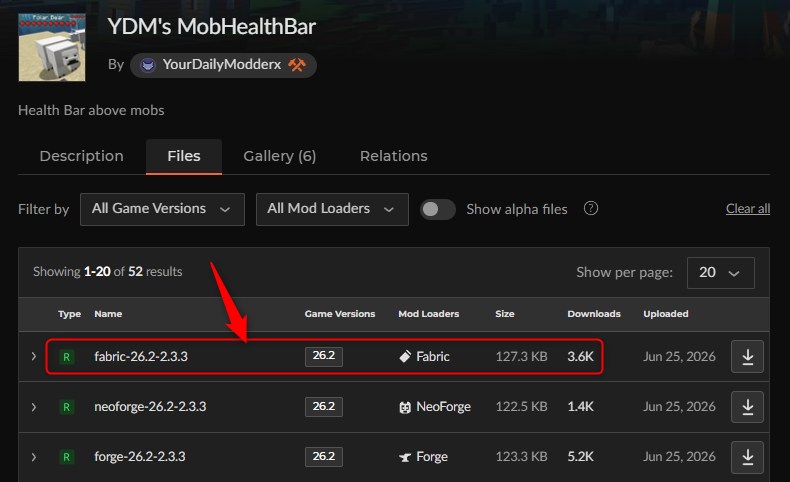Image resolution: width=790 pixels, height=482 pixels.
Task: Click the Fabric loader icon
Action: click(x=405, y=357)
